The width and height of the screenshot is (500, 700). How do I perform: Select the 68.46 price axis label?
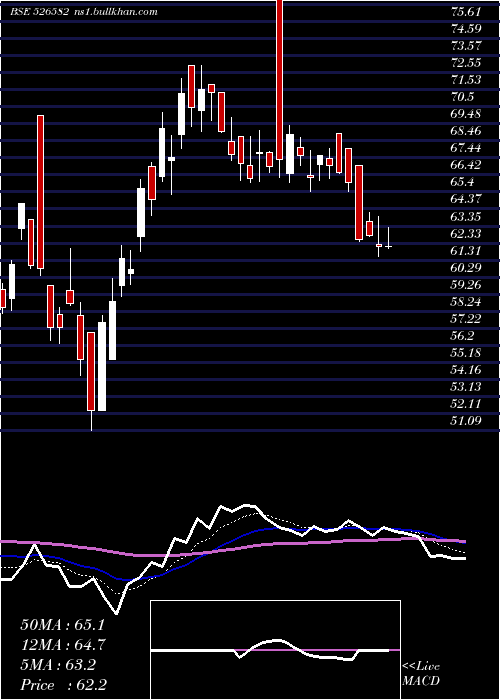466,131
